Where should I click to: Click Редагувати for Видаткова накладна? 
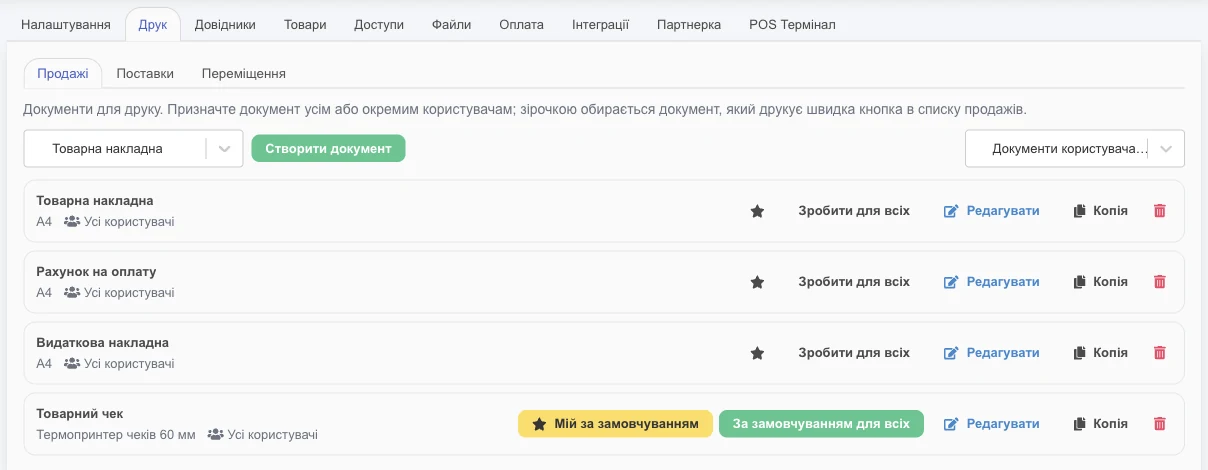992,353
